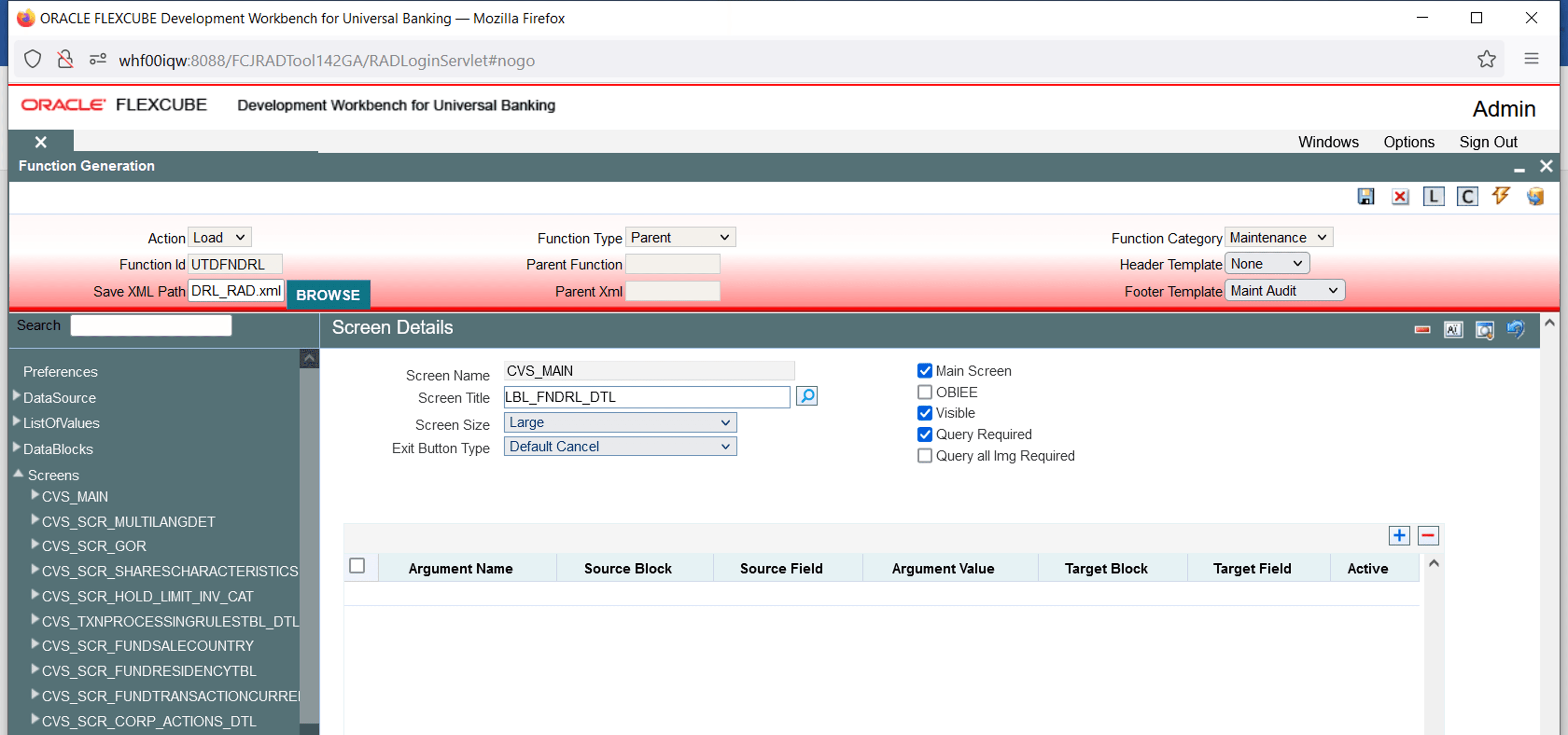Image resolution: width=1568 pixels, height=735 pixels.
Task: Check Query all Img Required
Action: point(924,456)
